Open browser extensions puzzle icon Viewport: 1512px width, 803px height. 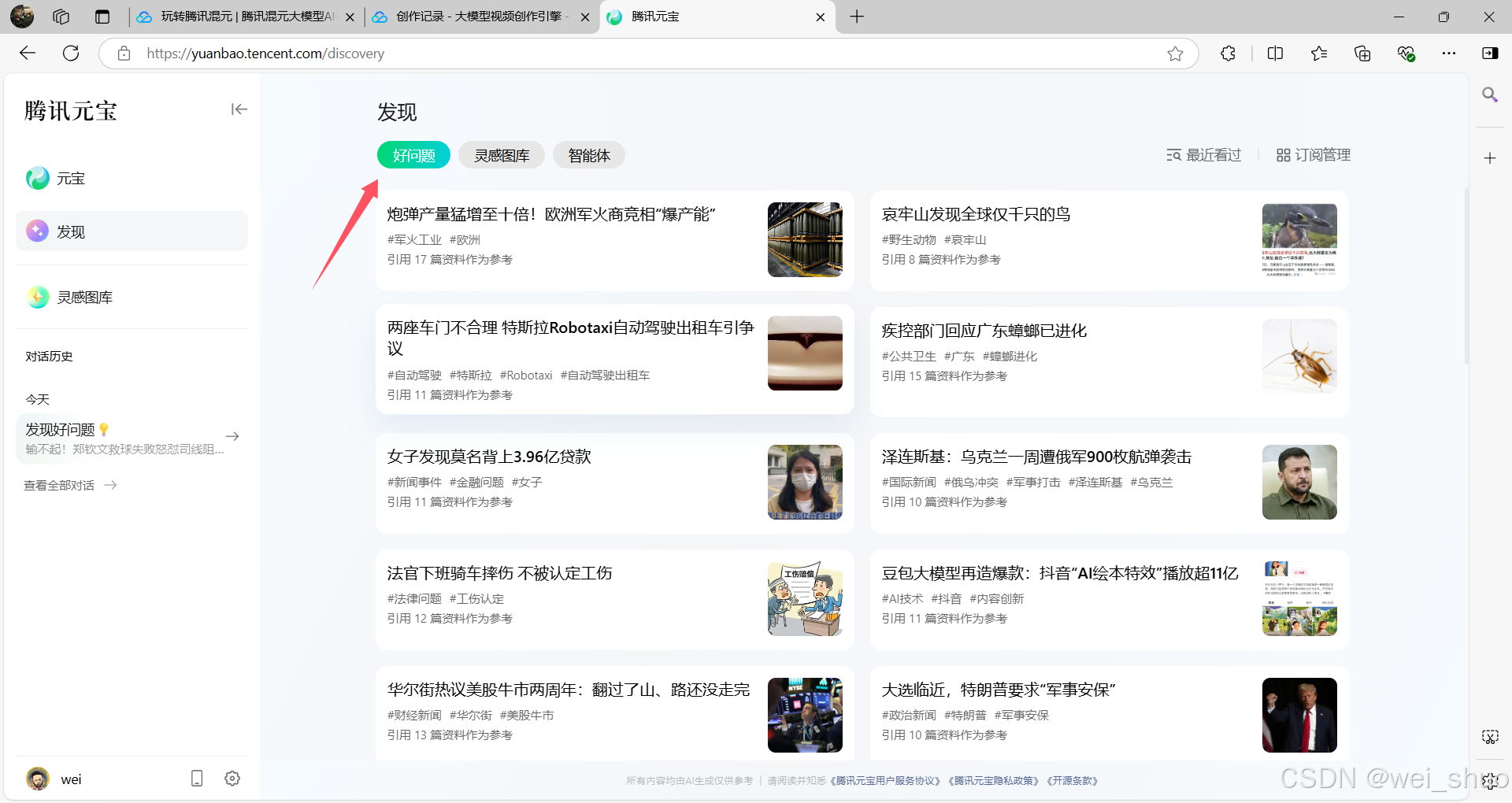1228,54
